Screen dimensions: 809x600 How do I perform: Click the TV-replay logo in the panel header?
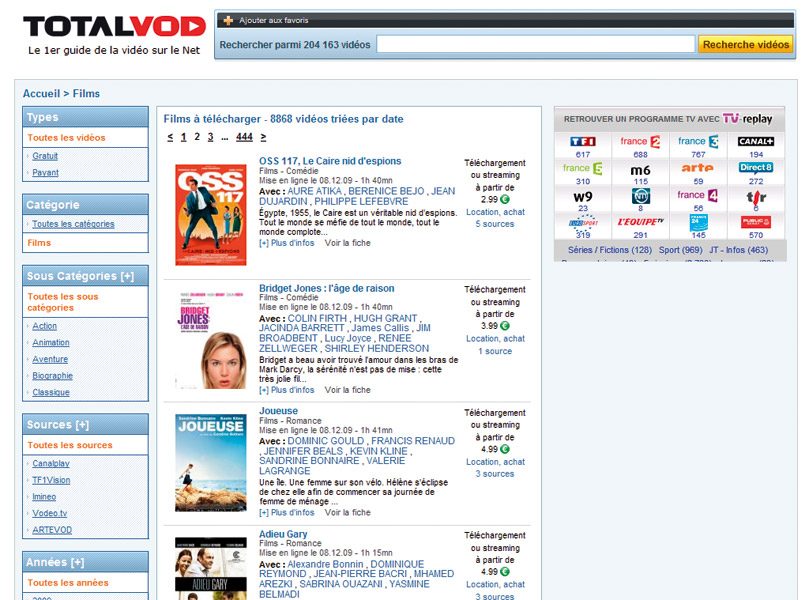(747, 119)
